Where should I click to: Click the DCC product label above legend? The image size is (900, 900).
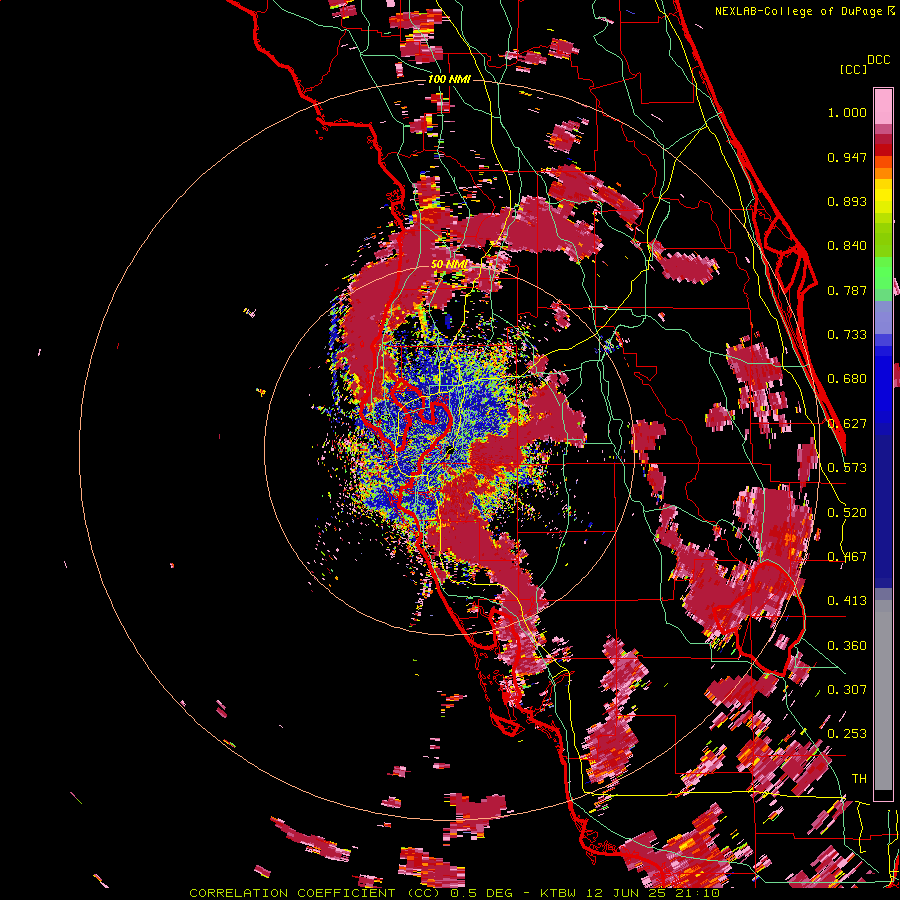(x=878, y=60)
